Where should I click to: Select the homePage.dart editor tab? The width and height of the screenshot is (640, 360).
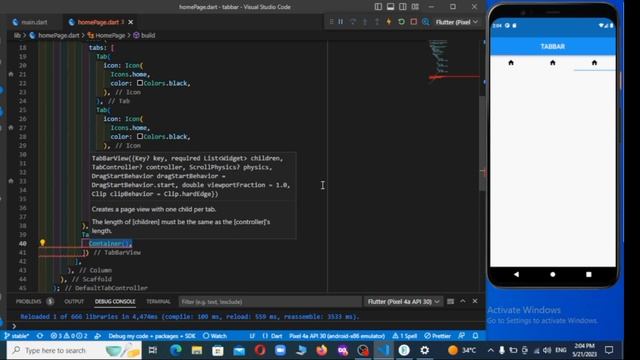point(98,22)
